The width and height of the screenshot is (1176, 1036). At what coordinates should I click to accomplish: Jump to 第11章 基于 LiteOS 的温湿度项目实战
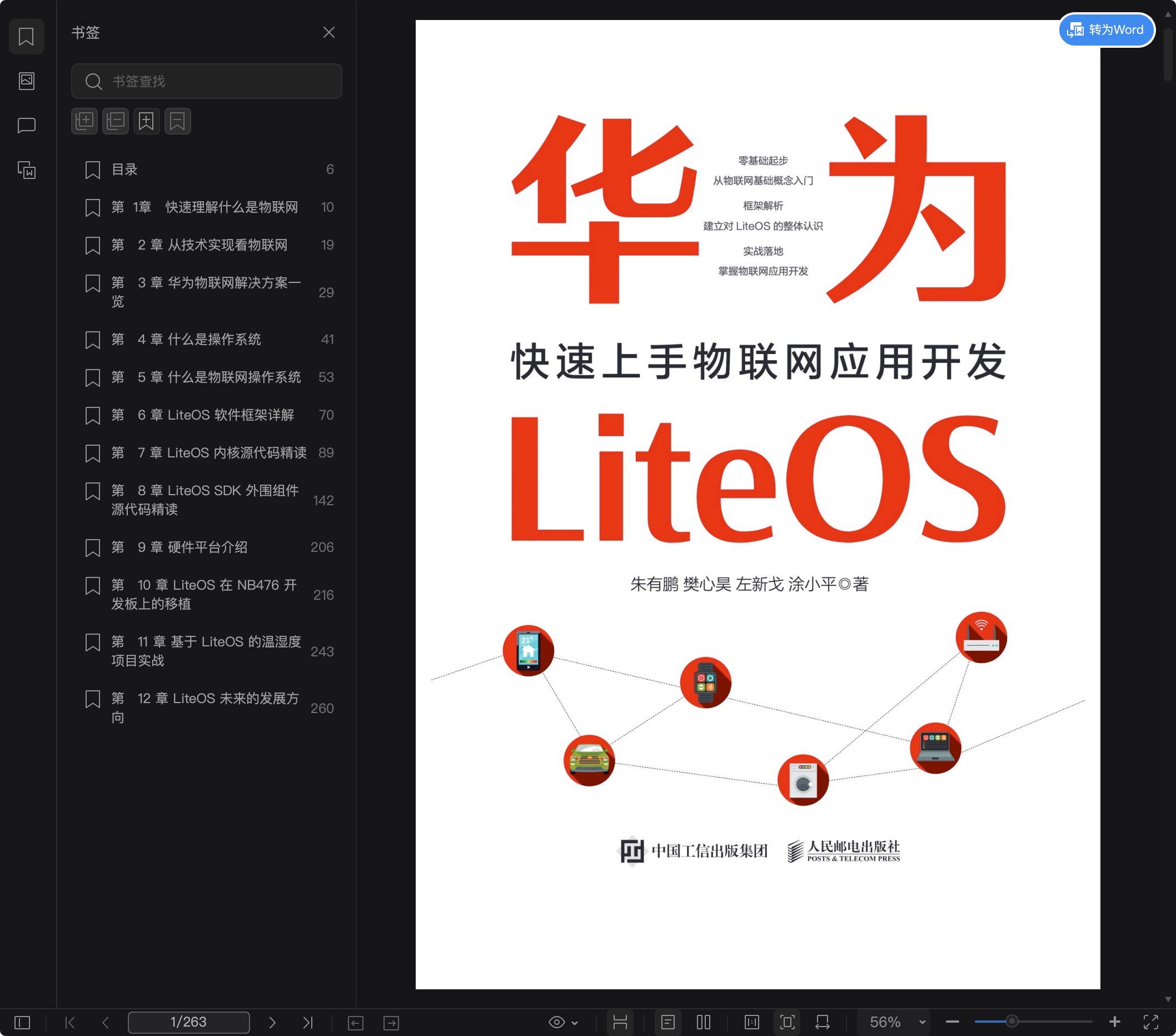(207, 651)
